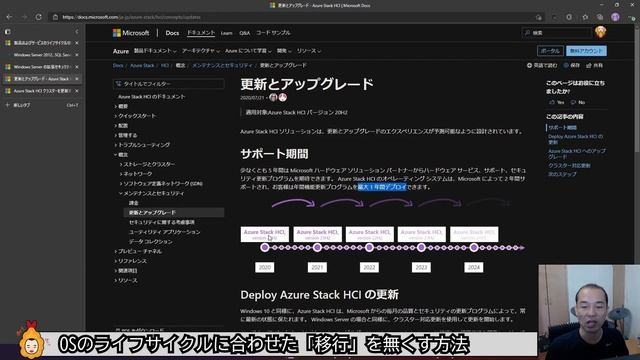Click the 無料アカウント button

[x=586, y=51]
